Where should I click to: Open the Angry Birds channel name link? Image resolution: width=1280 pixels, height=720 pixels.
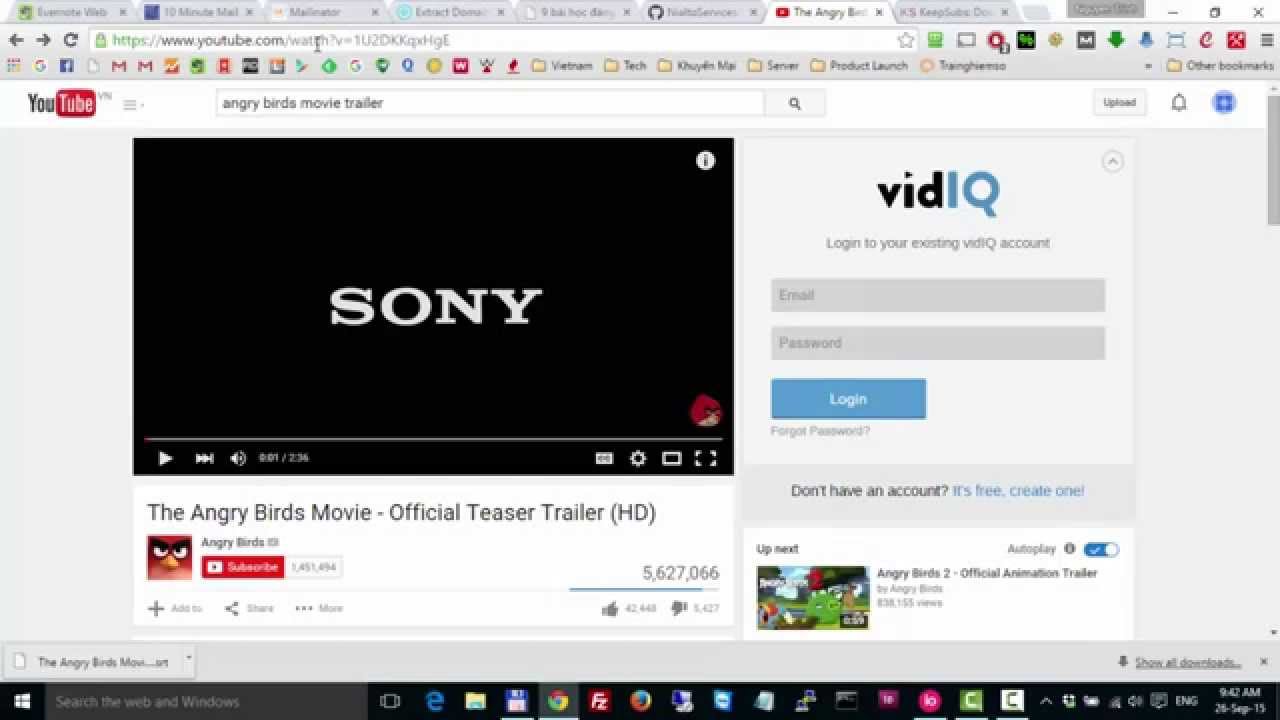(x=232, y=542)
